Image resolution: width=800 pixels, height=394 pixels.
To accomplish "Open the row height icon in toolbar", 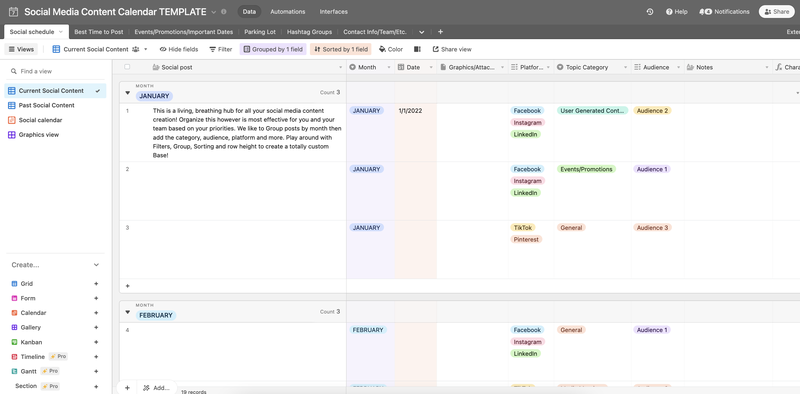I will (x=417, y=50).
